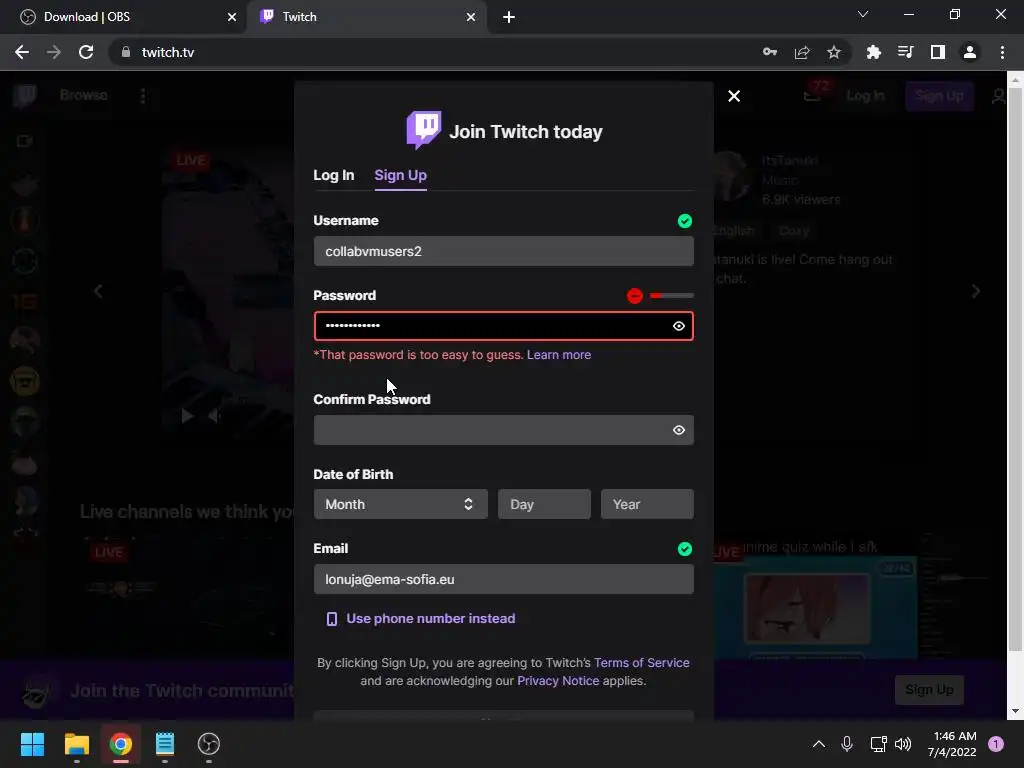
Task: Click the Email input field
Action: (x=504, y=579)
